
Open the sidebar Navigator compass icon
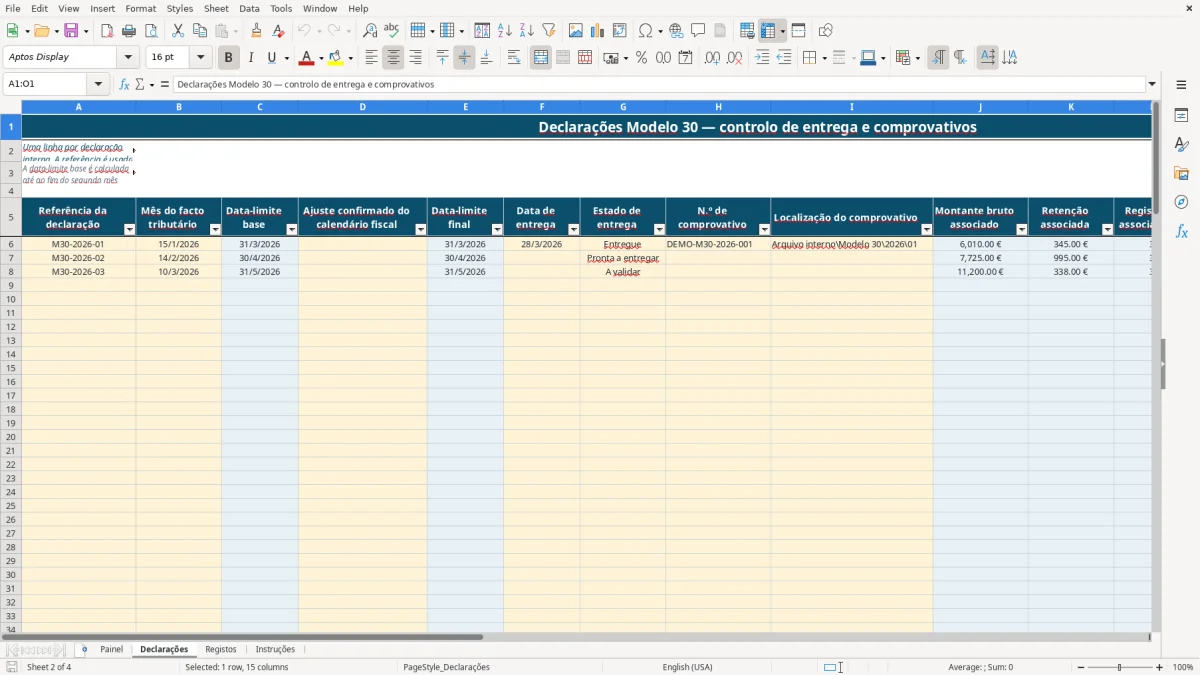[x=1181, y=203]
